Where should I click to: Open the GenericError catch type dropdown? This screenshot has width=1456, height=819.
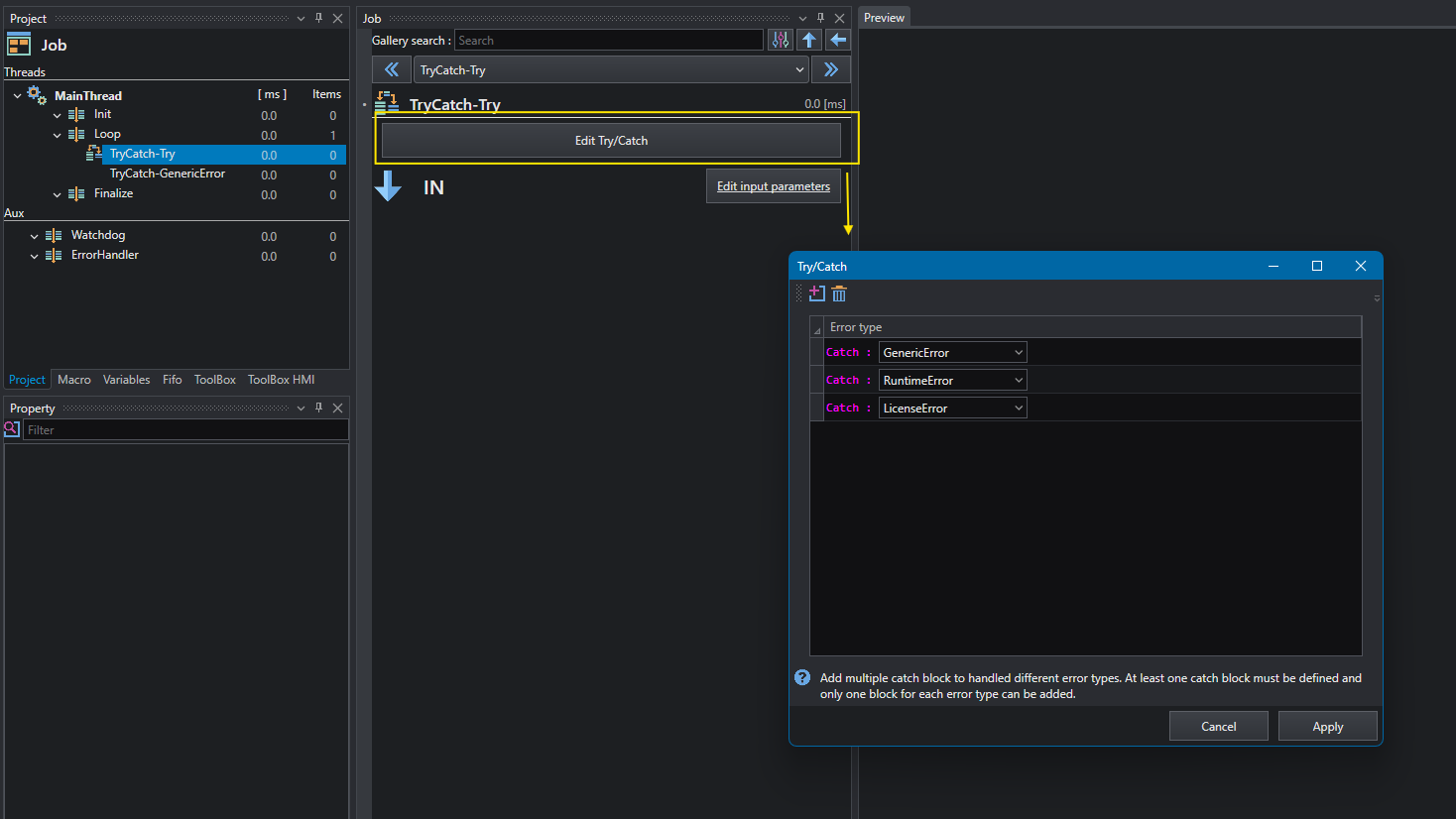(952, 352)
